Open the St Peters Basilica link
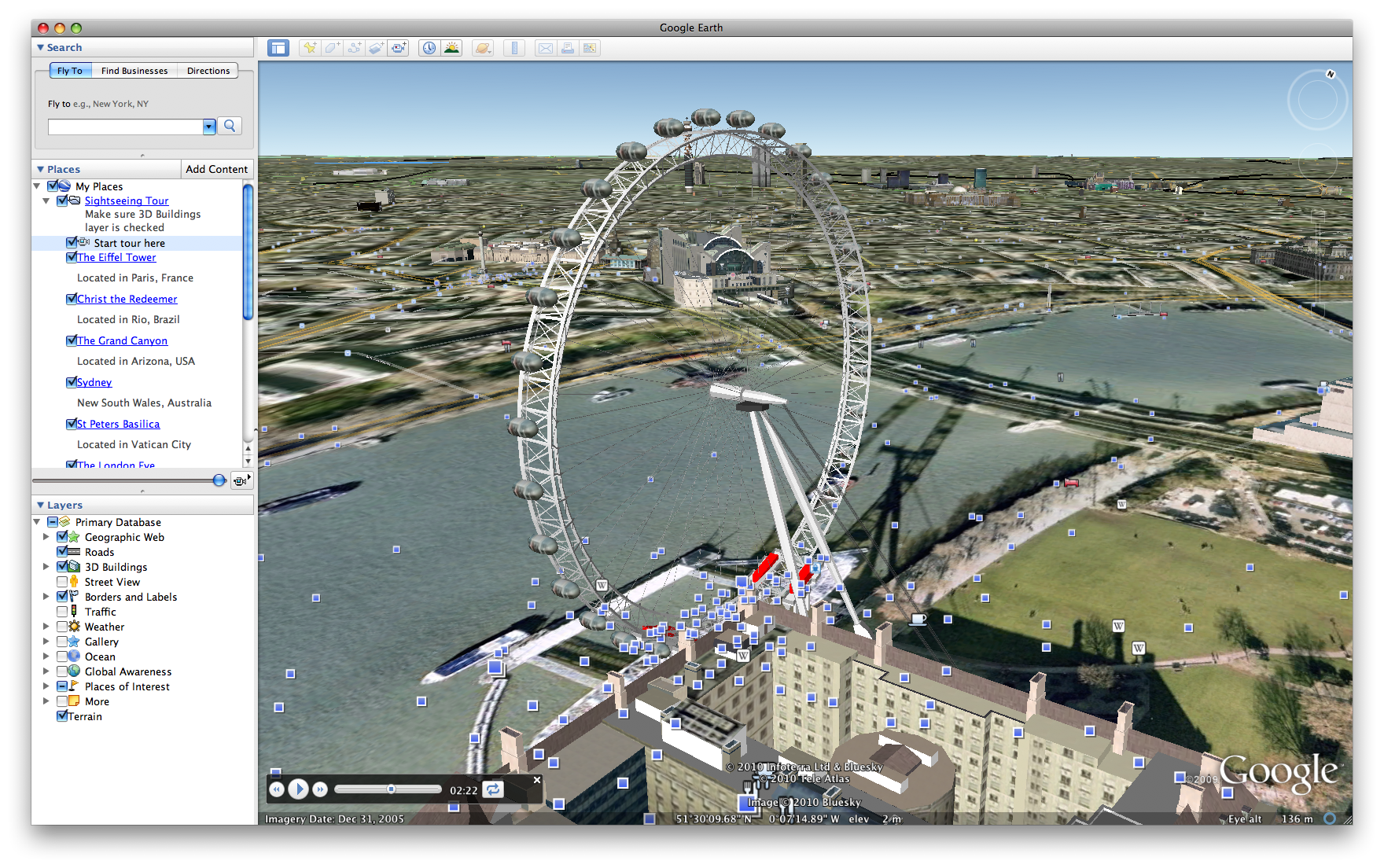 [x=119, y=424]
